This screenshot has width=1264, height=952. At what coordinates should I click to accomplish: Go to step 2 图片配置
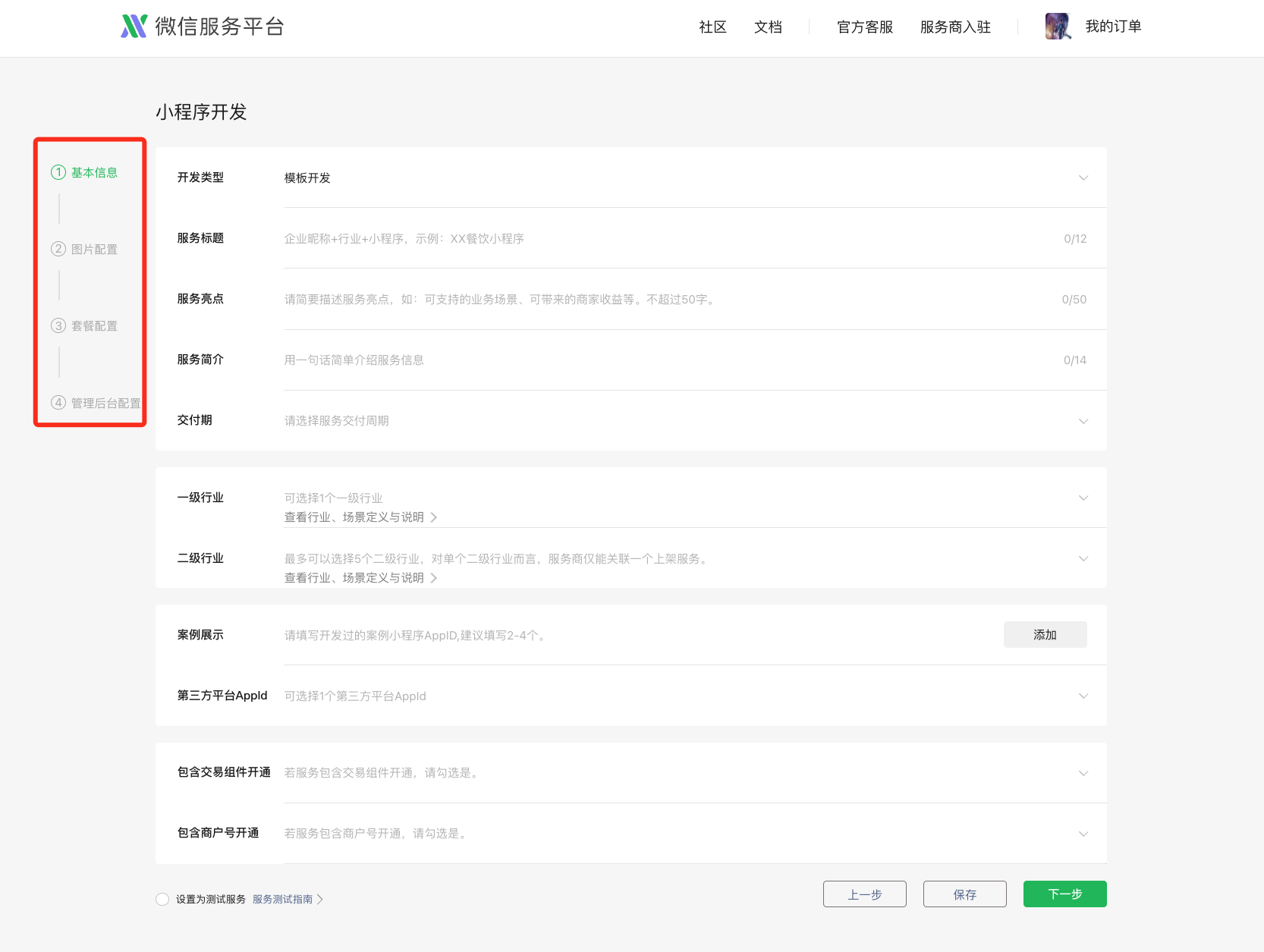pos(93,250)
